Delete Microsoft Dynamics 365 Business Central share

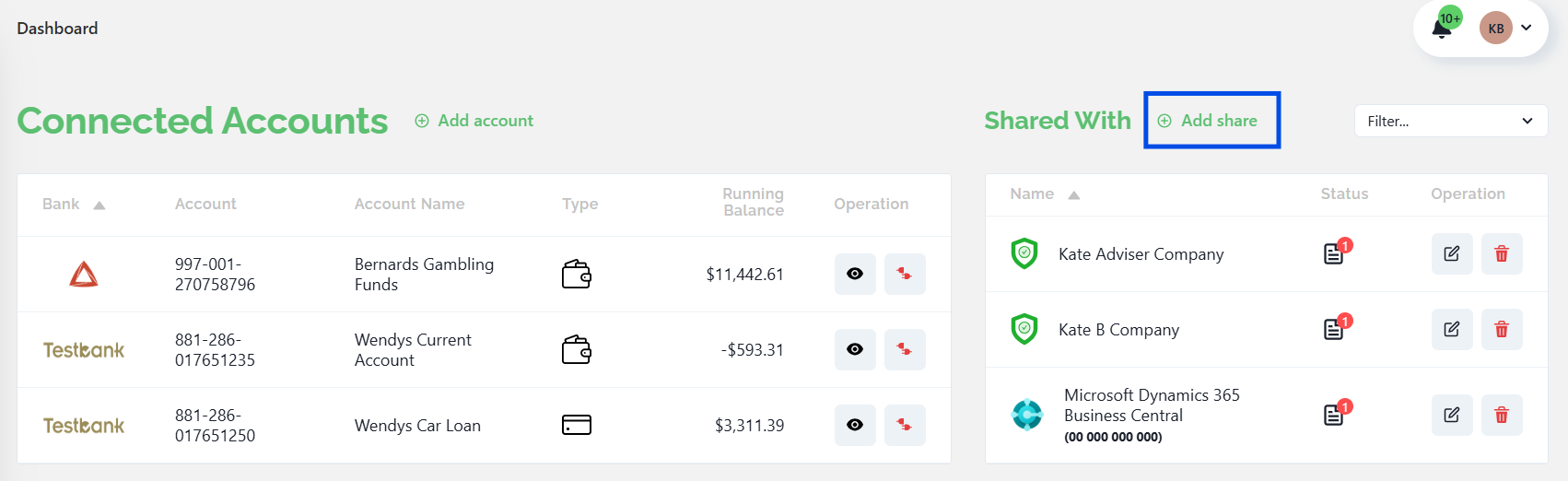pos(1502,416)
